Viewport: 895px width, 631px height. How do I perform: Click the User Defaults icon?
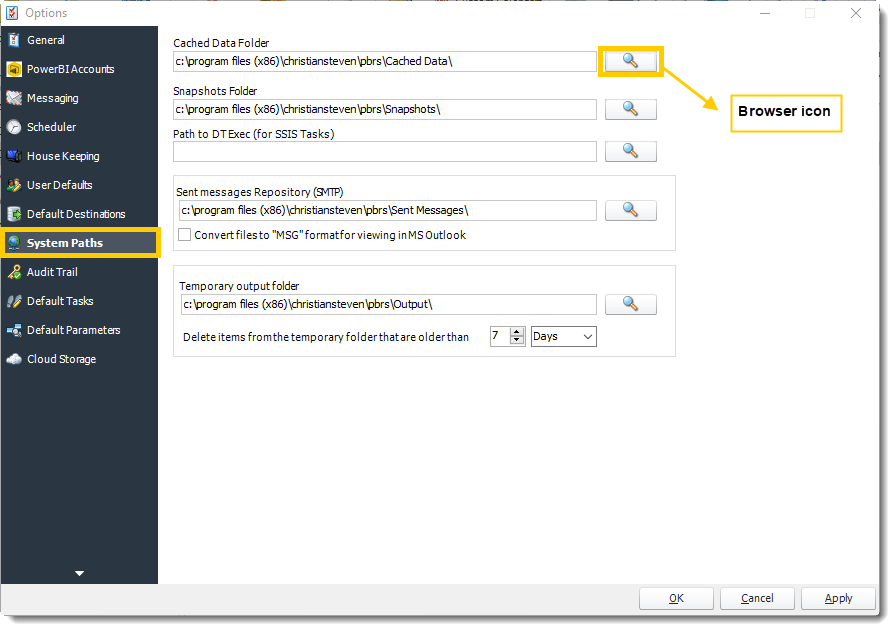(14, 185)
